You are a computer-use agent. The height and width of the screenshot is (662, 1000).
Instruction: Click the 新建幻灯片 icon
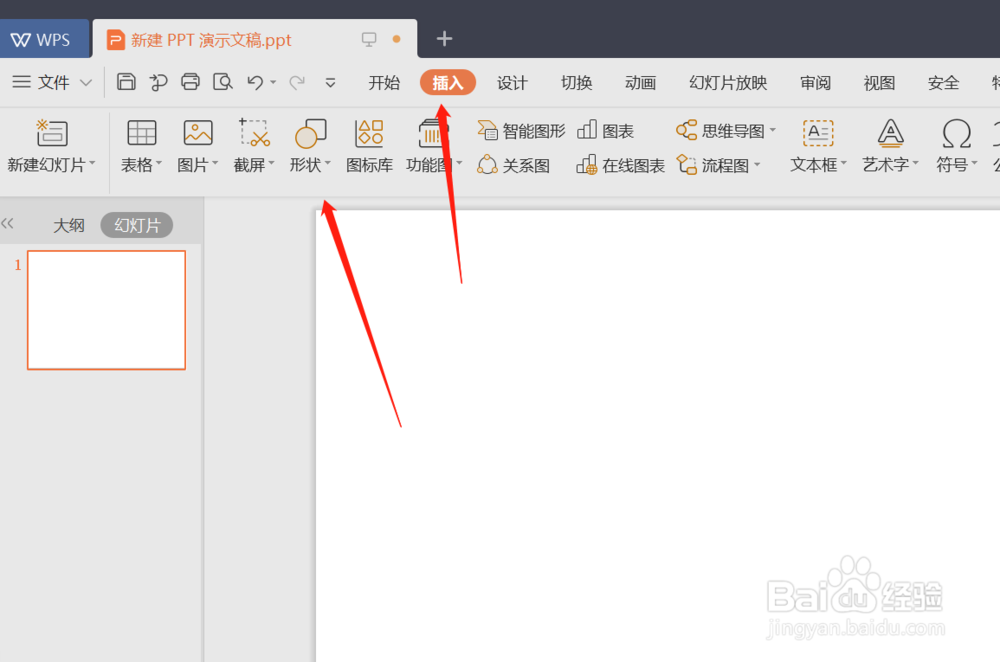click(x=51, y=133)
